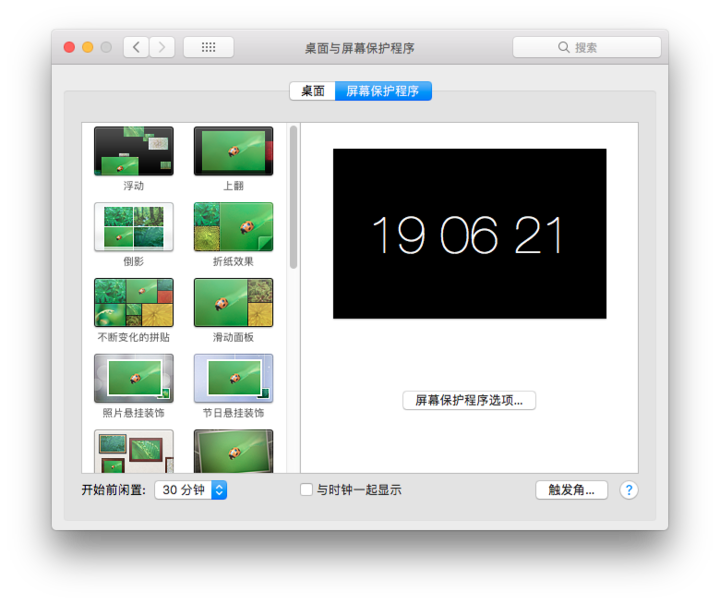Screen dimensions: 720x604
Task: Pick the 不断变化的拼贴 screen saver
Action: 134,303
